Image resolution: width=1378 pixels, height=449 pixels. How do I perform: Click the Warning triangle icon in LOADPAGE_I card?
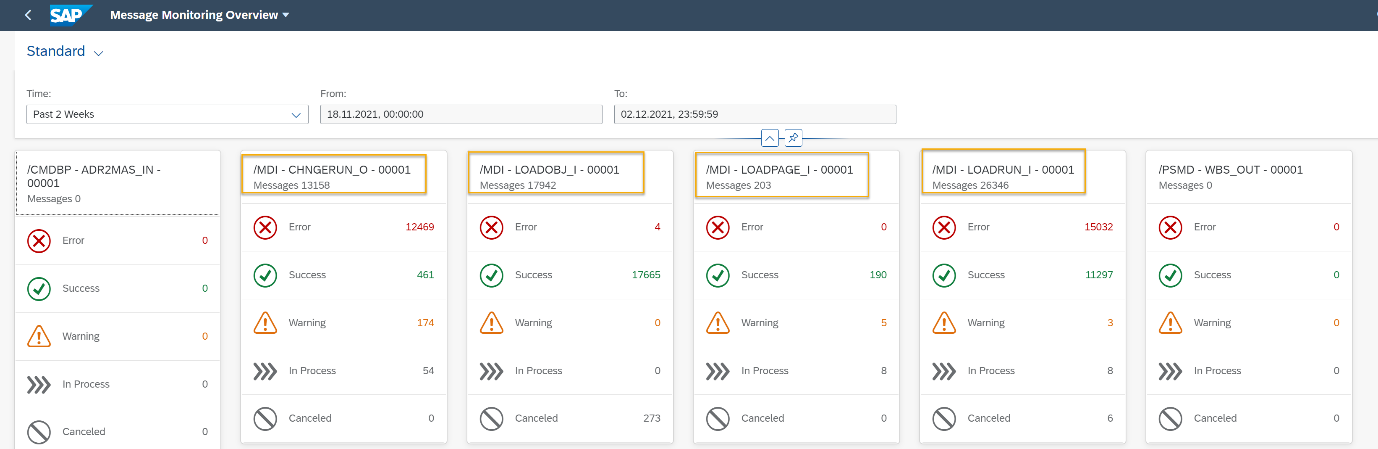(x=717, y=323)
